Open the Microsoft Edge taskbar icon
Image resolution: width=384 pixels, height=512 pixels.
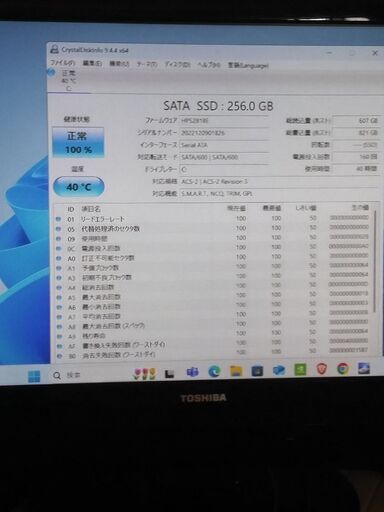214,371
